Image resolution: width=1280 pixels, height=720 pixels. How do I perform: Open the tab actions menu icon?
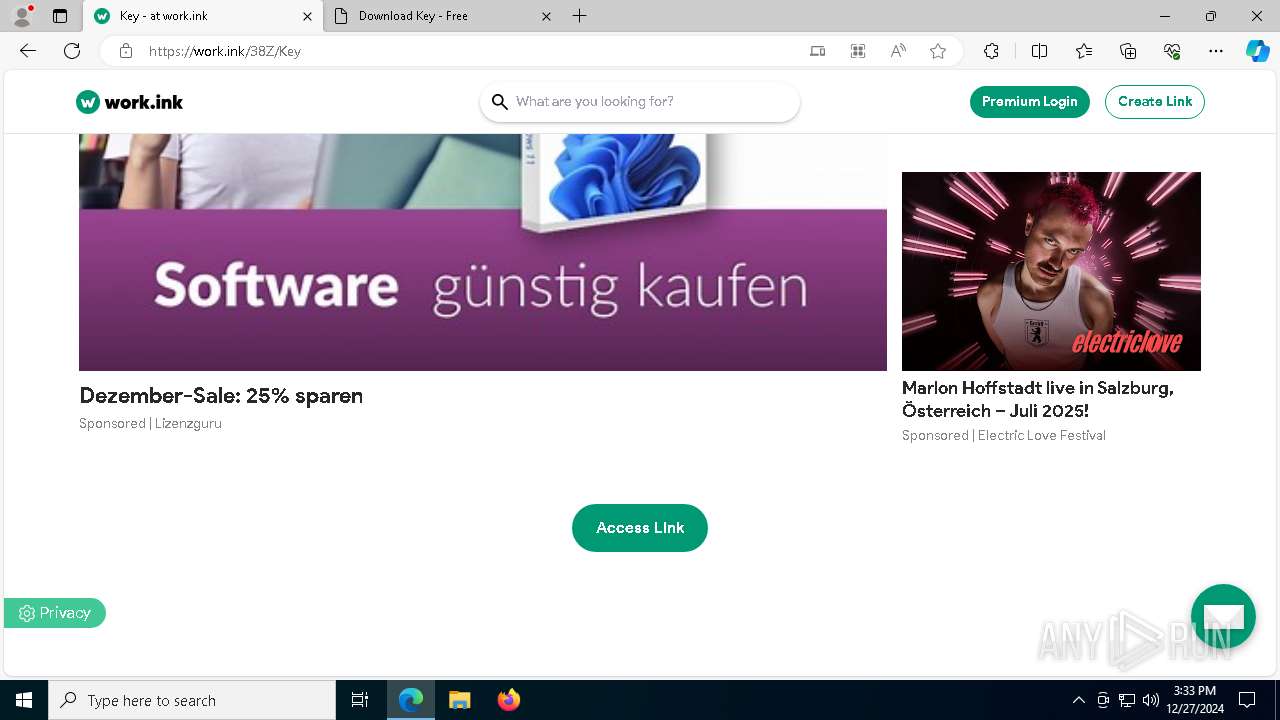[x=60, y=16]
